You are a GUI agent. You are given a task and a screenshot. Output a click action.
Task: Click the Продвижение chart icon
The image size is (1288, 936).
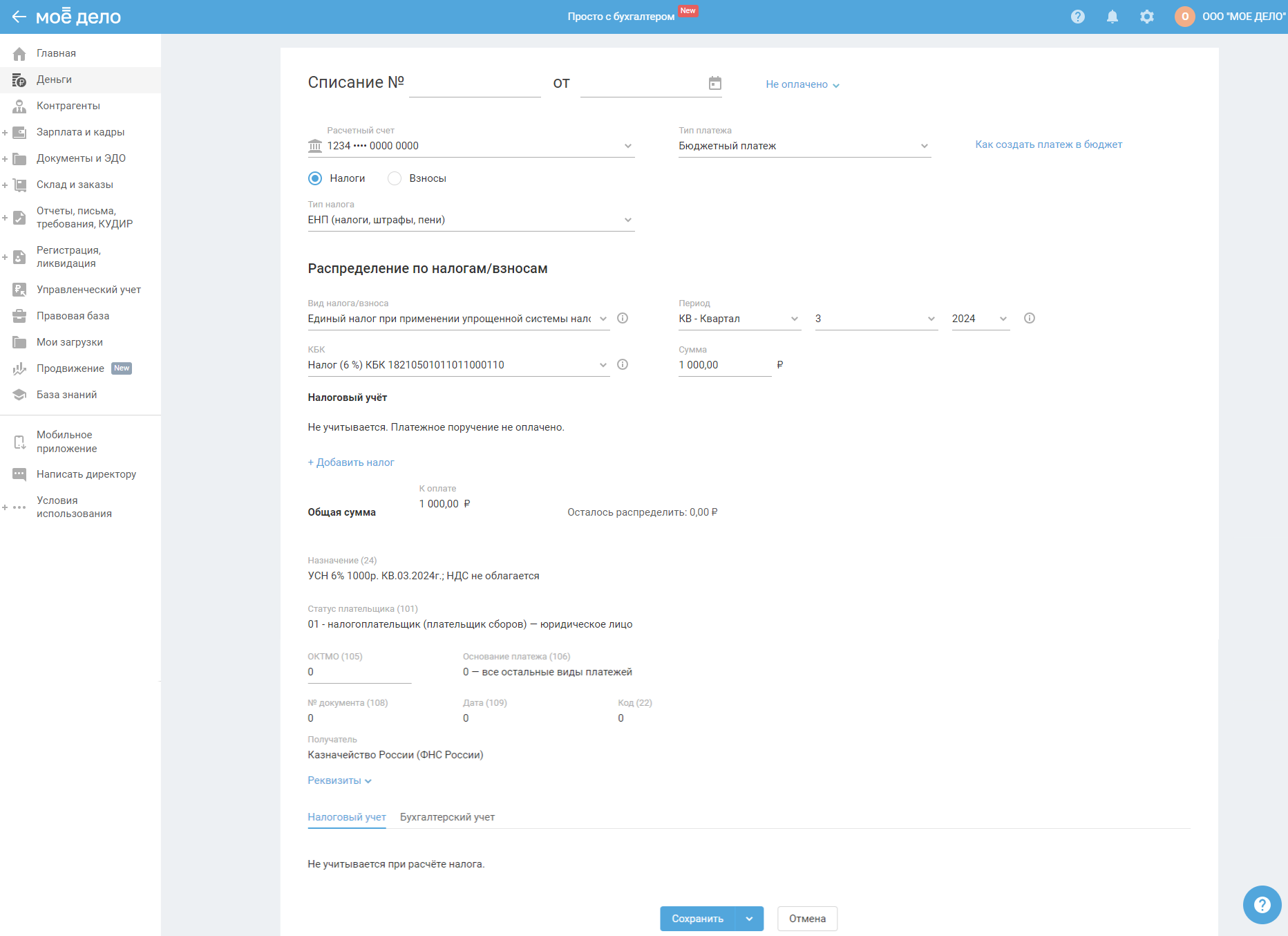click(x=19, y=368)
